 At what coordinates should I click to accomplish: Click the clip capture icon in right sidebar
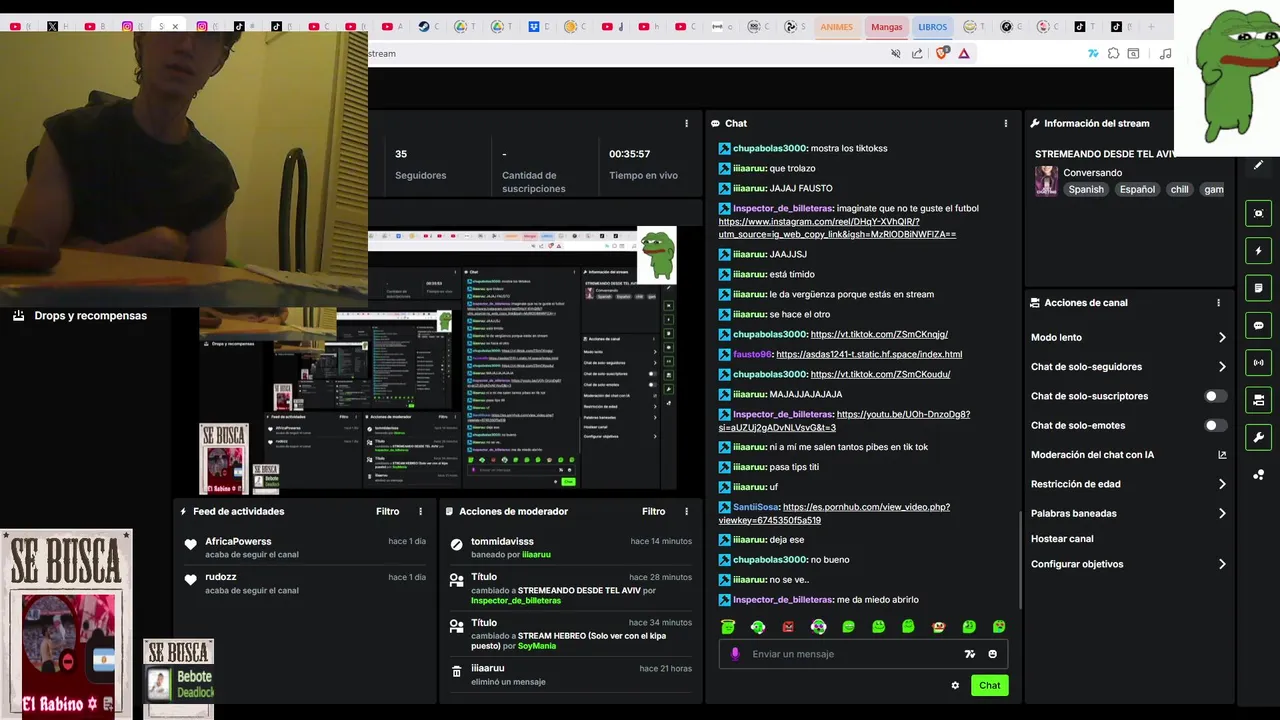tap(1258, 213)
